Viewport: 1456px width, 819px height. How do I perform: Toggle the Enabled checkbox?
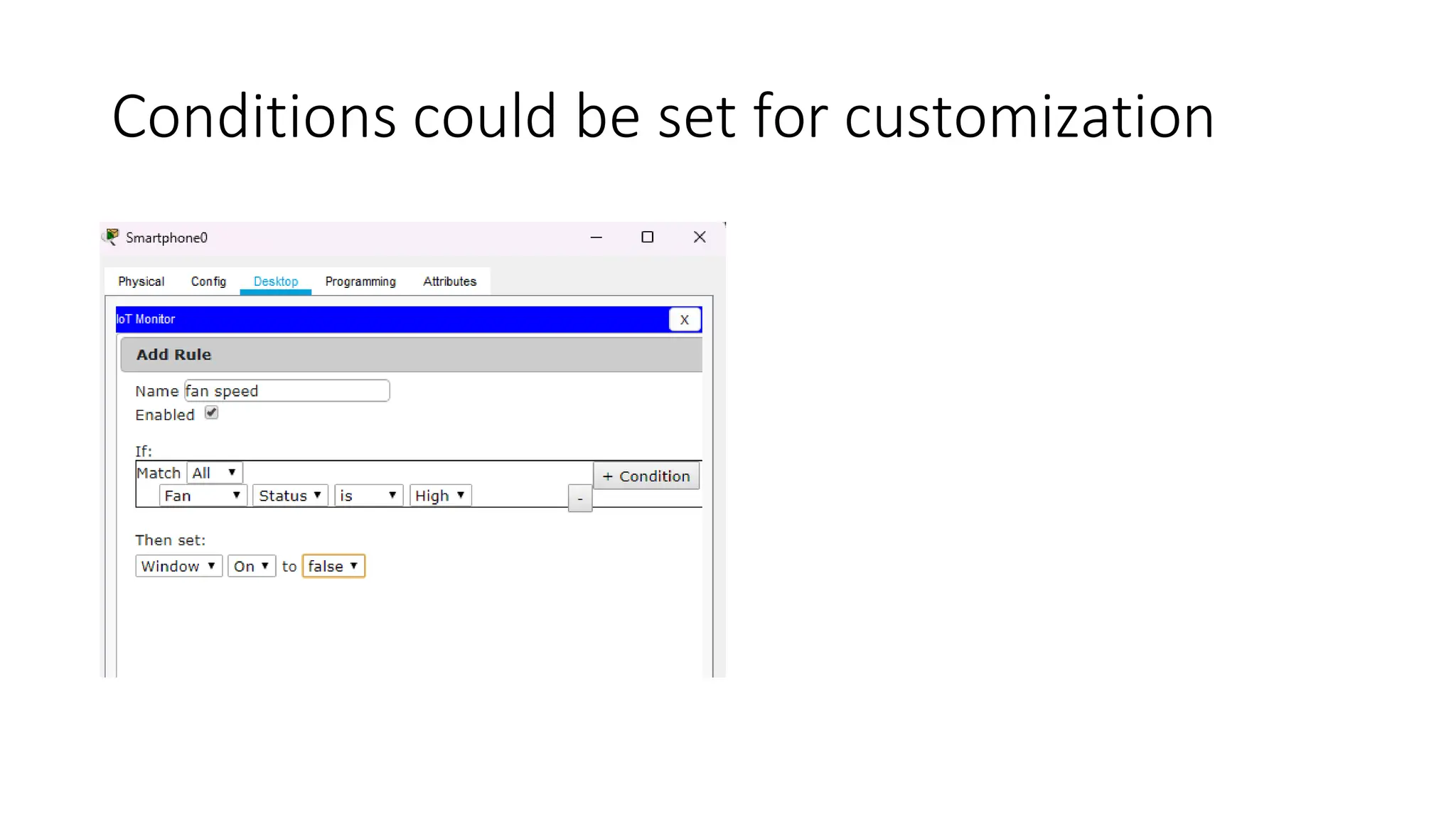point(211,413)
